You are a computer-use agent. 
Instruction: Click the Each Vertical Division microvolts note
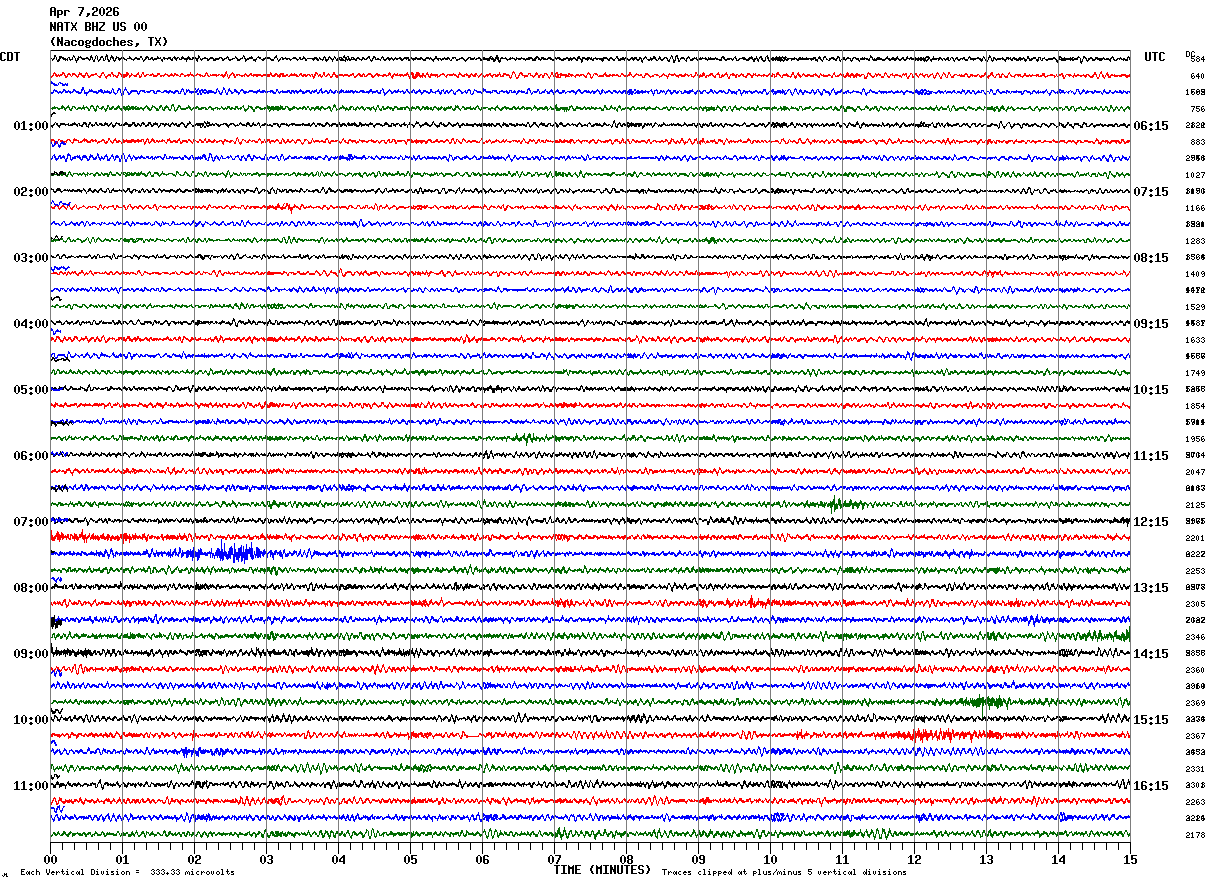point(127,873)
